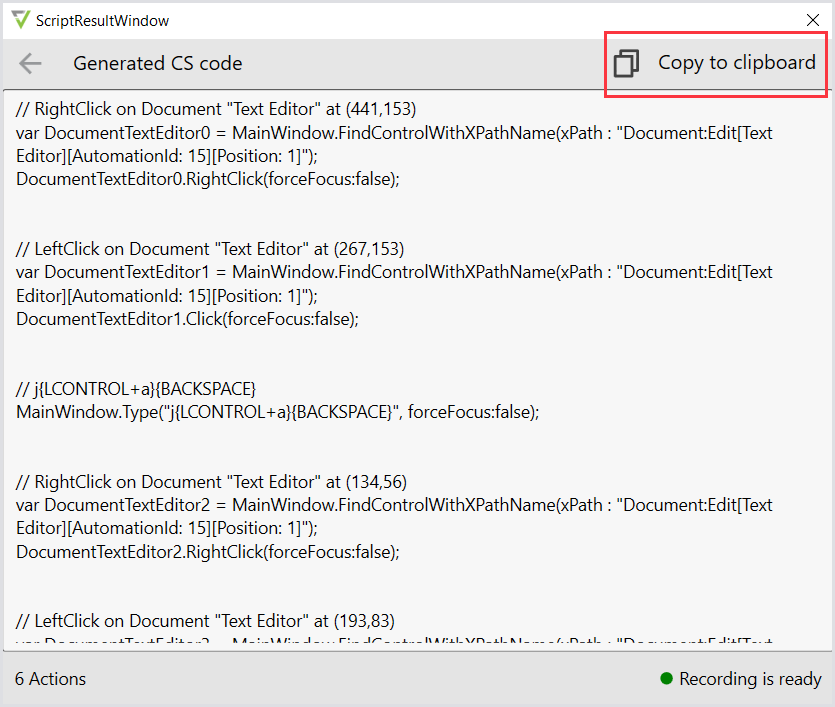This screenshot has height=707, width=835.
Task: Click the copy pages icon
Action: coord(626,63)
